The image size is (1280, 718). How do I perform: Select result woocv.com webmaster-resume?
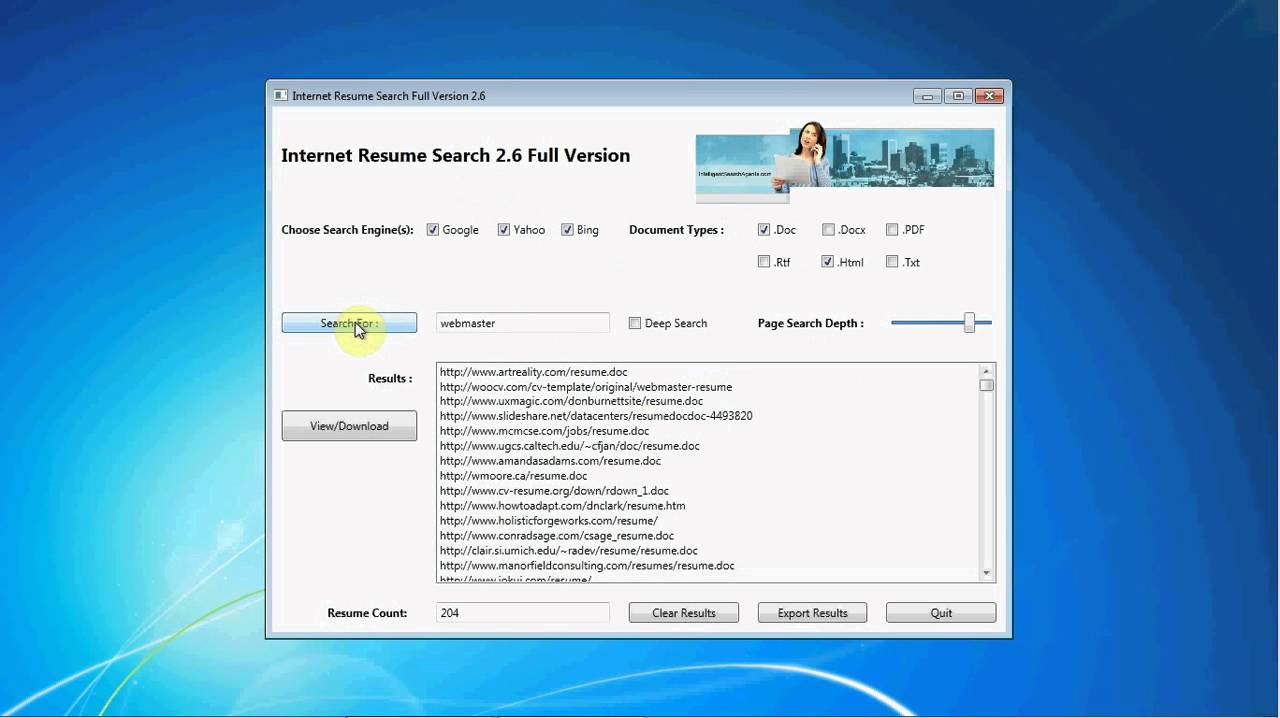click(x=586, y=387)
